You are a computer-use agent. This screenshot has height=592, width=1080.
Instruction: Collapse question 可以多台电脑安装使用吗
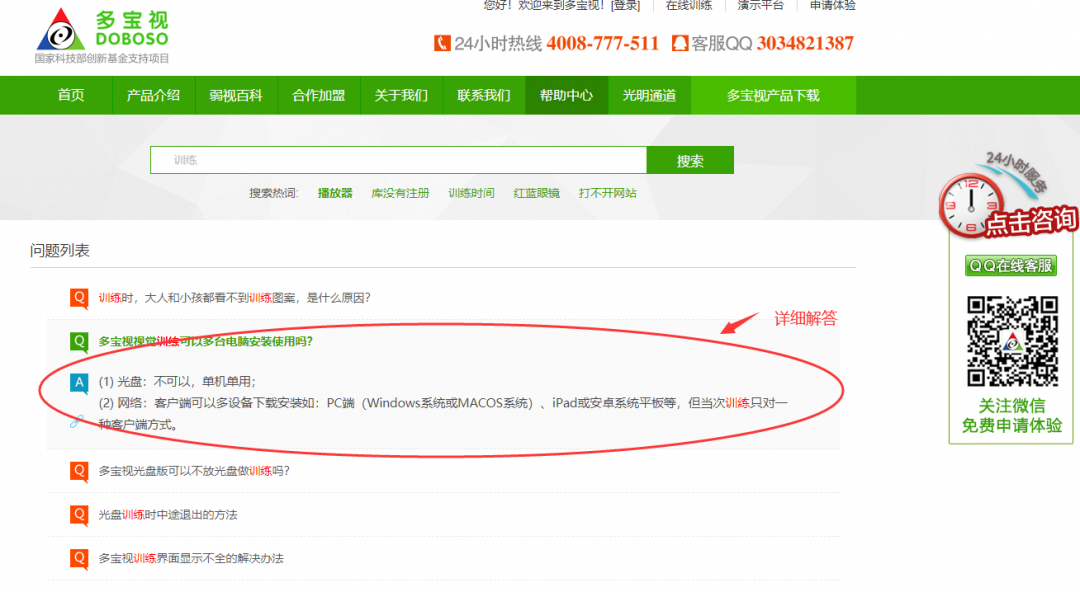click(205, 341)
